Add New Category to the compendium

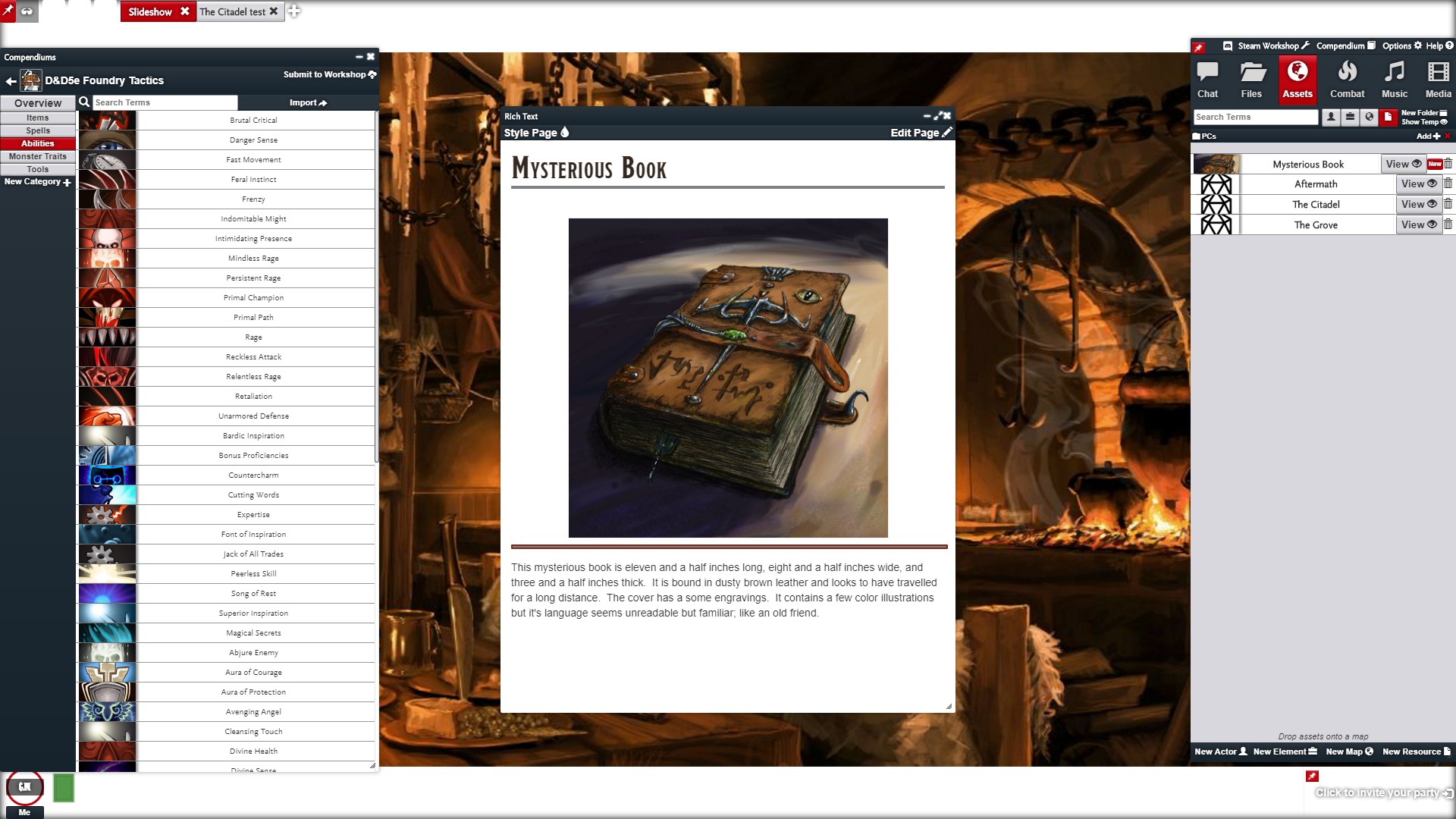(37, 182)
